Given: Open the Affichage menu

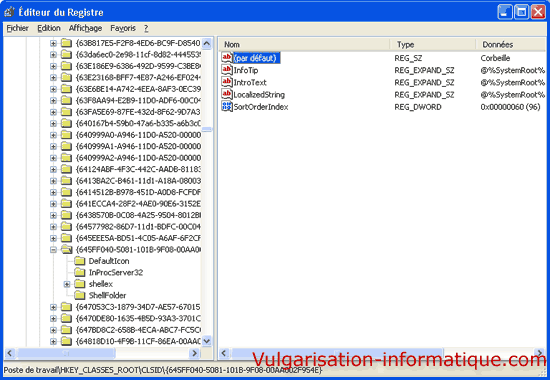Looking at the screenshot, I should (85, 28).
